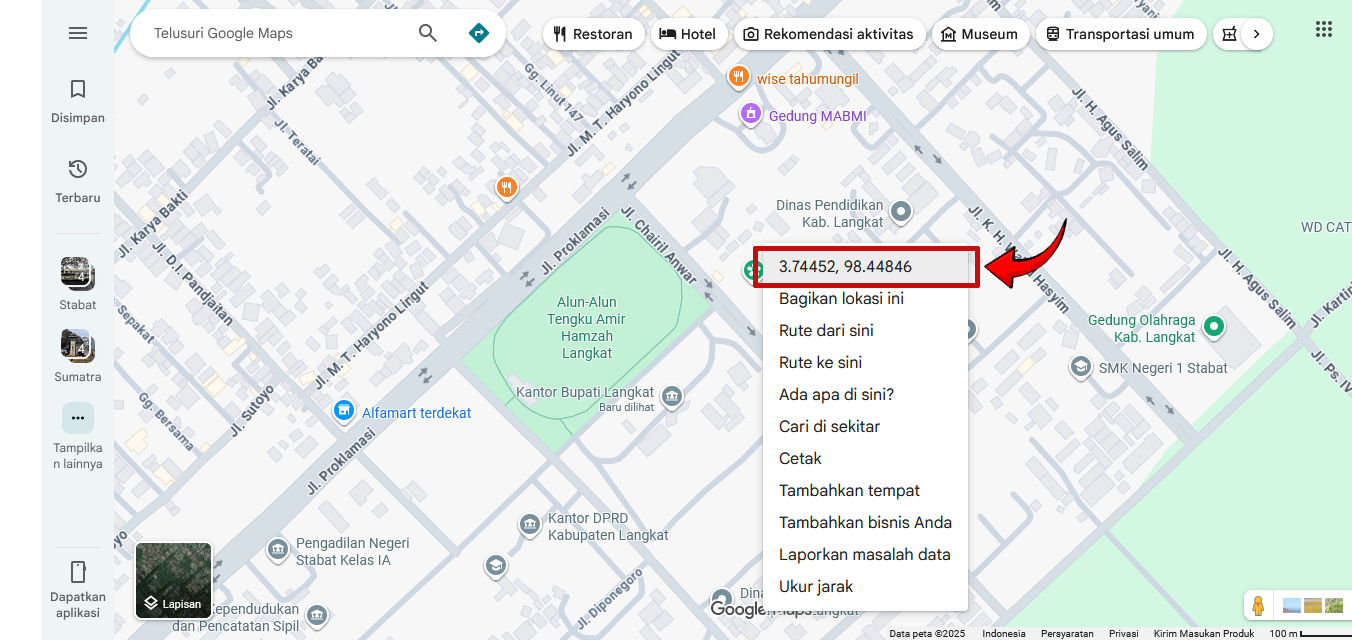Select Ukur jarak from context menu

pyautogui.click(x=816, y=587)
